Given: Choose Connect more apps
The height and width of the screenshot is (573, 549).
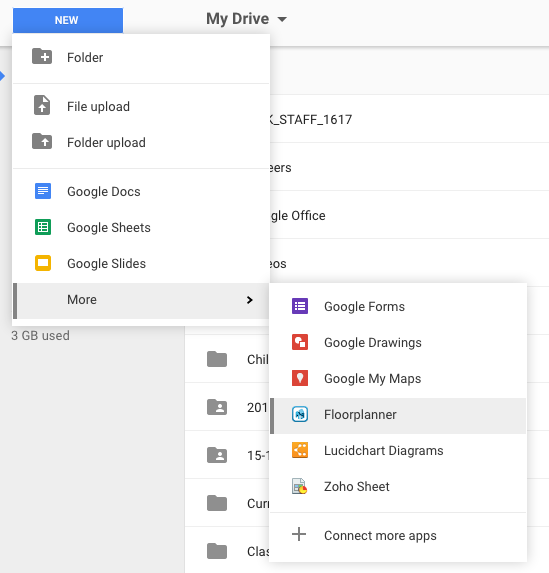Looking at the screenshot, I should point(398,535).
